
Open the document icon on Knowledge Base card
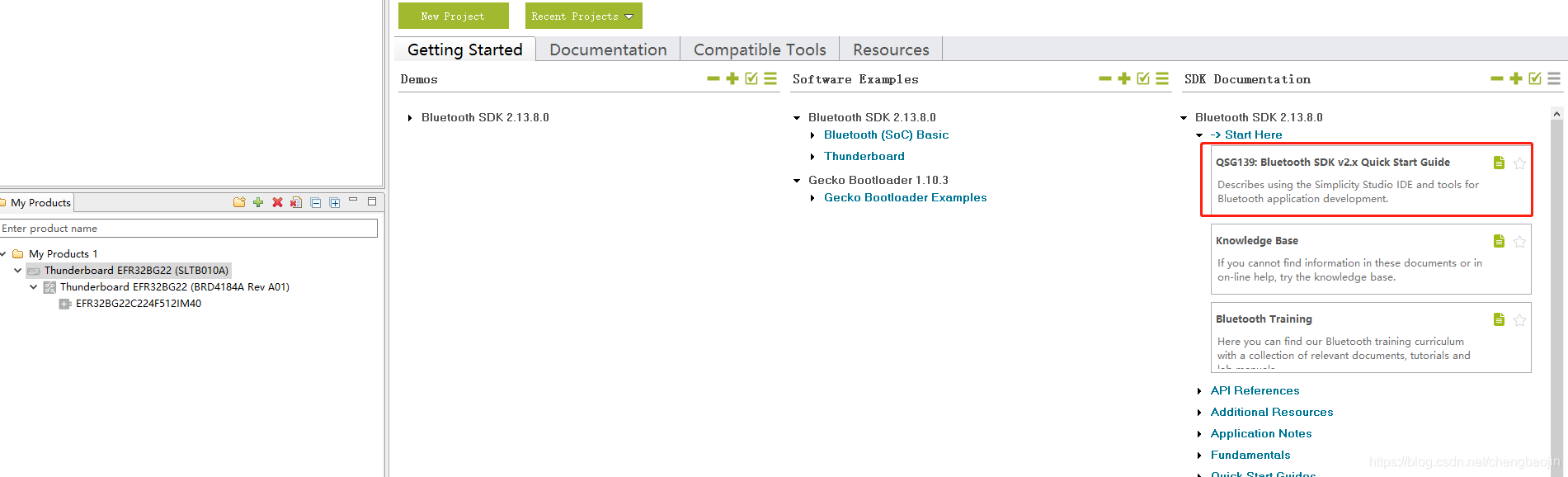1499,241
